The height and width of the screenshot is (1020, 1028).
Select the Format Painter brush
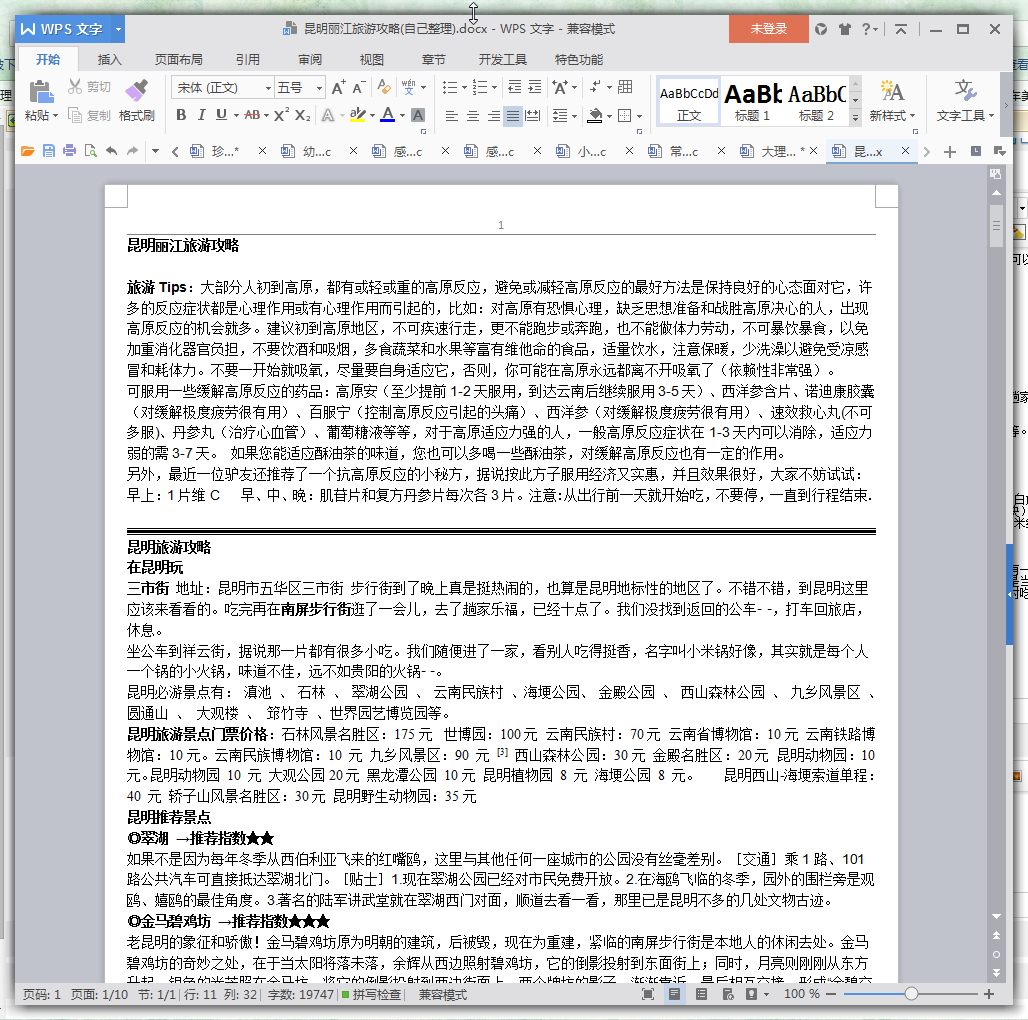point(136,91)
